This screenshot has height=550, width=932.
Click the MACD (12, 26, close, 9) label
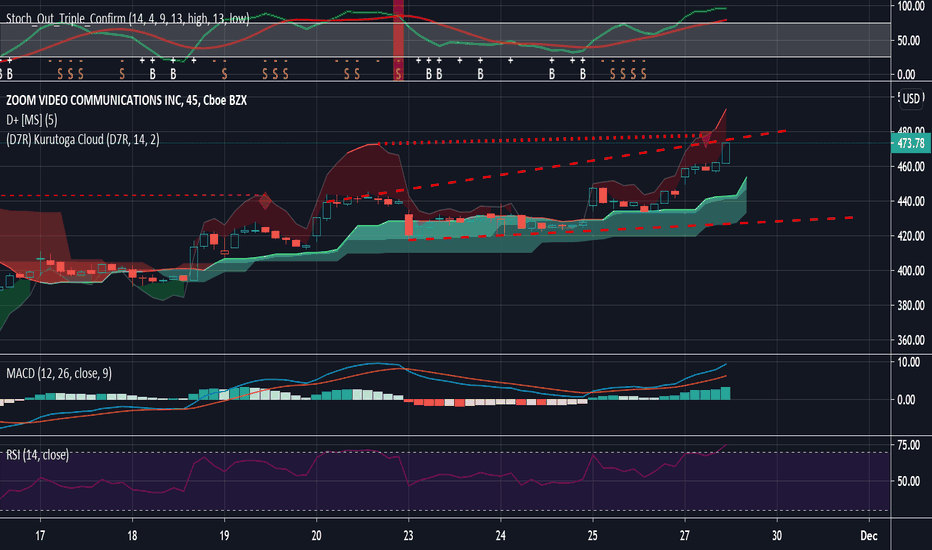59,373
